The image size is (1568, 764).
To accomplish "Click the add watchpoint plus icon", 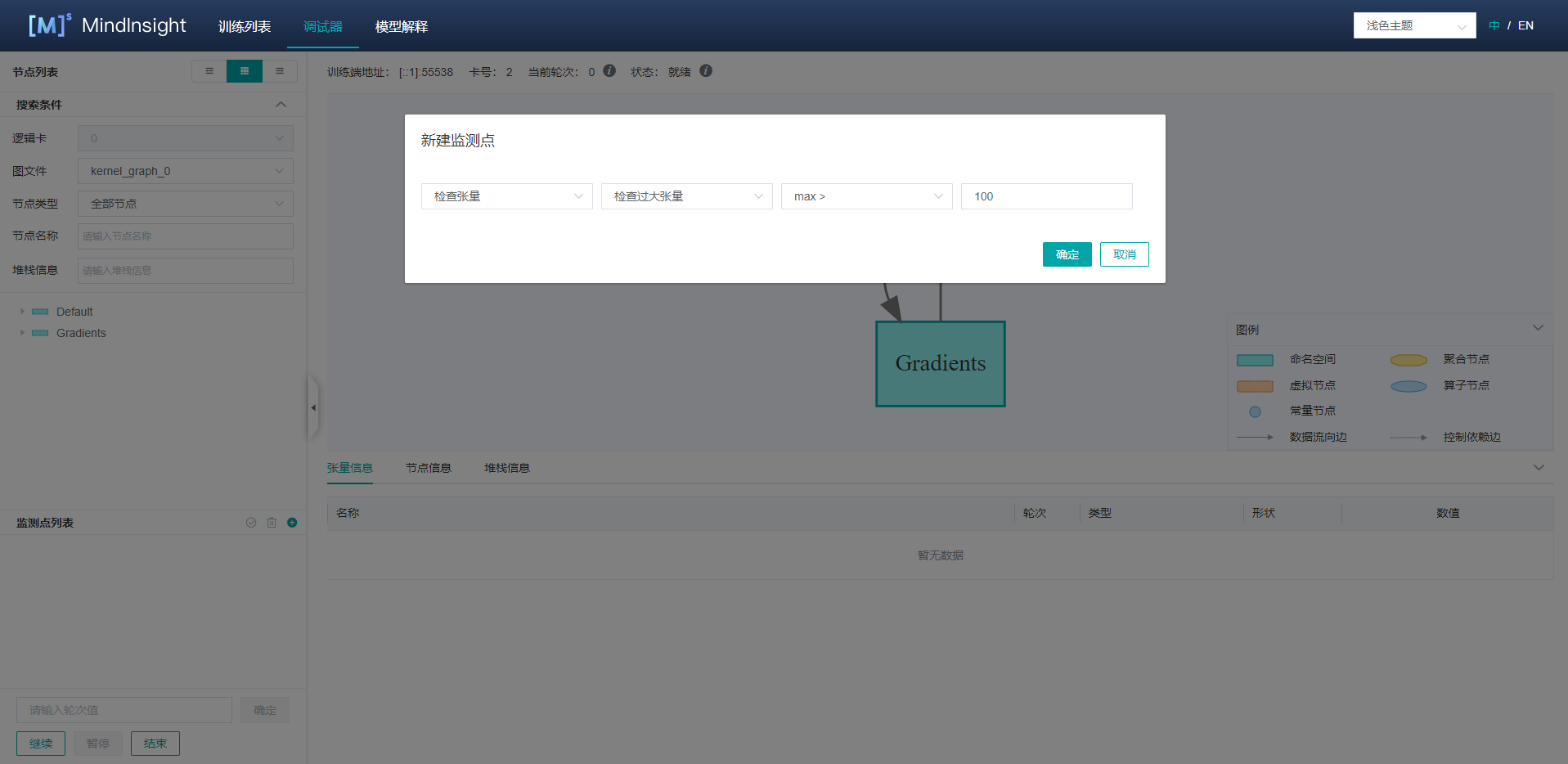I will 292,523.
